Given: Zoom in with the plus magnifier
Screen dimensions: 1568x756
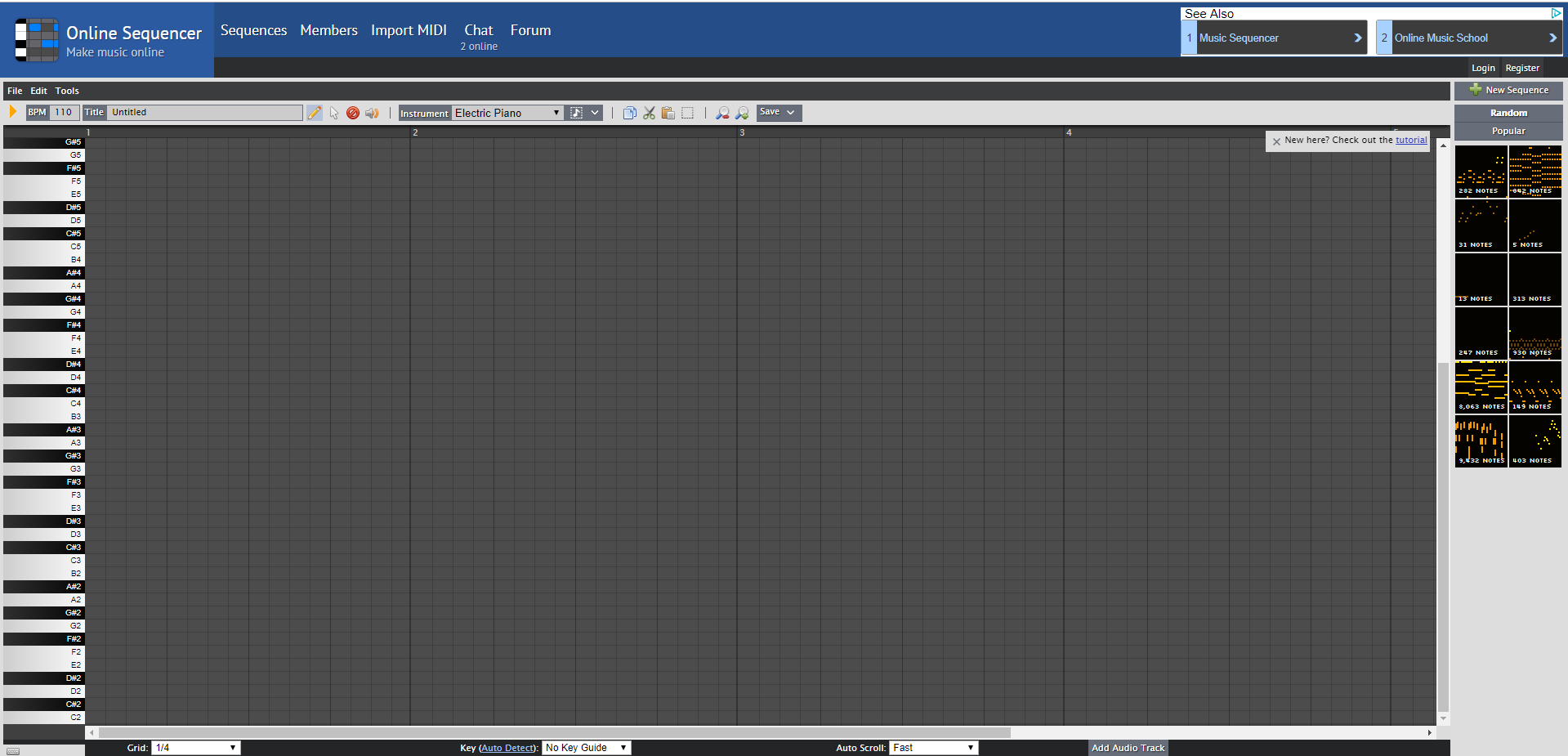Looking at the screenshot, I should [742, 113].
